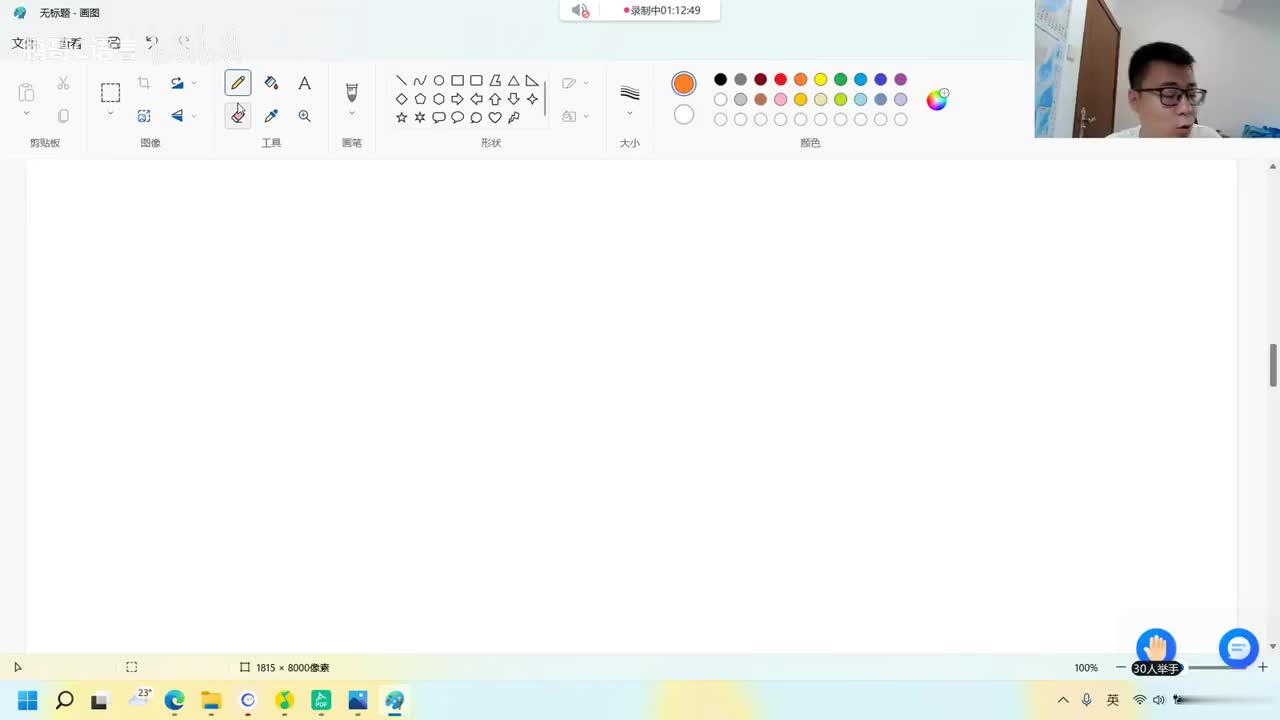Screen dimensions: 1280x720
Task: Choose the Rounded rectangular callout shape
Action: tap(438, 117)
